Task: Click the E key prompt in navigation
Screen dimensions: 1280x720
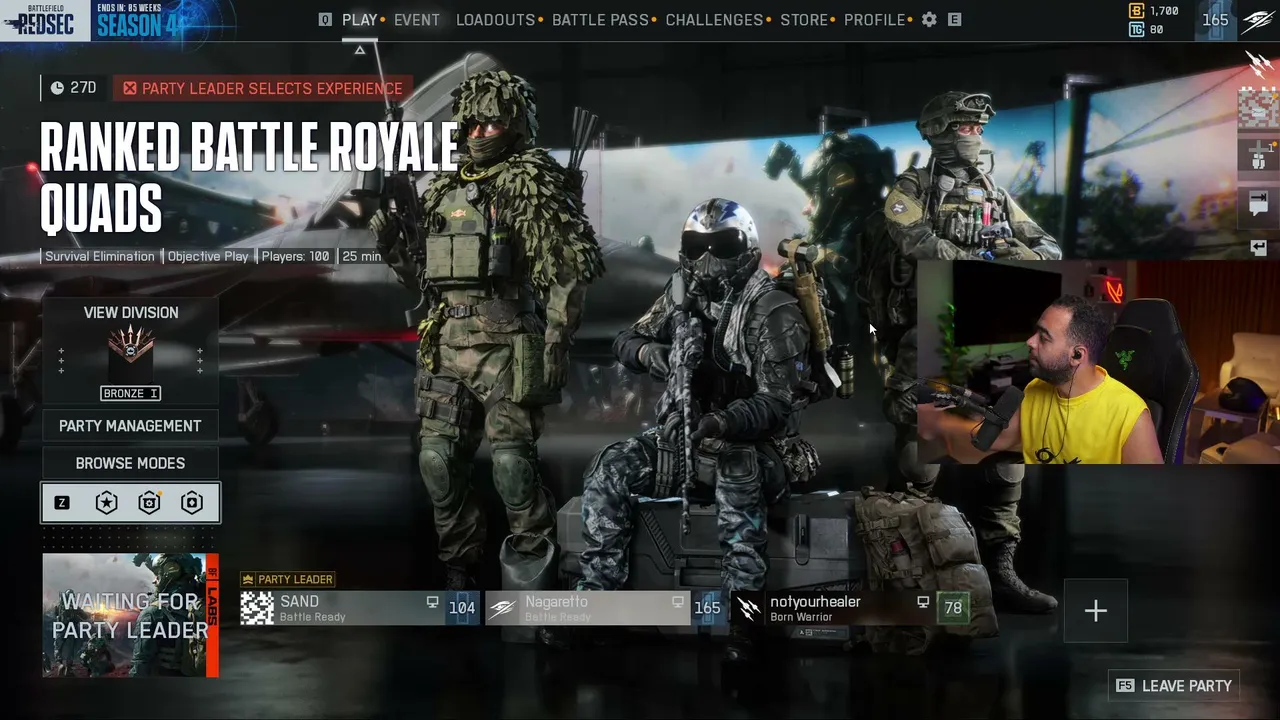Action: pyautogui.click(x=954, y=20)
